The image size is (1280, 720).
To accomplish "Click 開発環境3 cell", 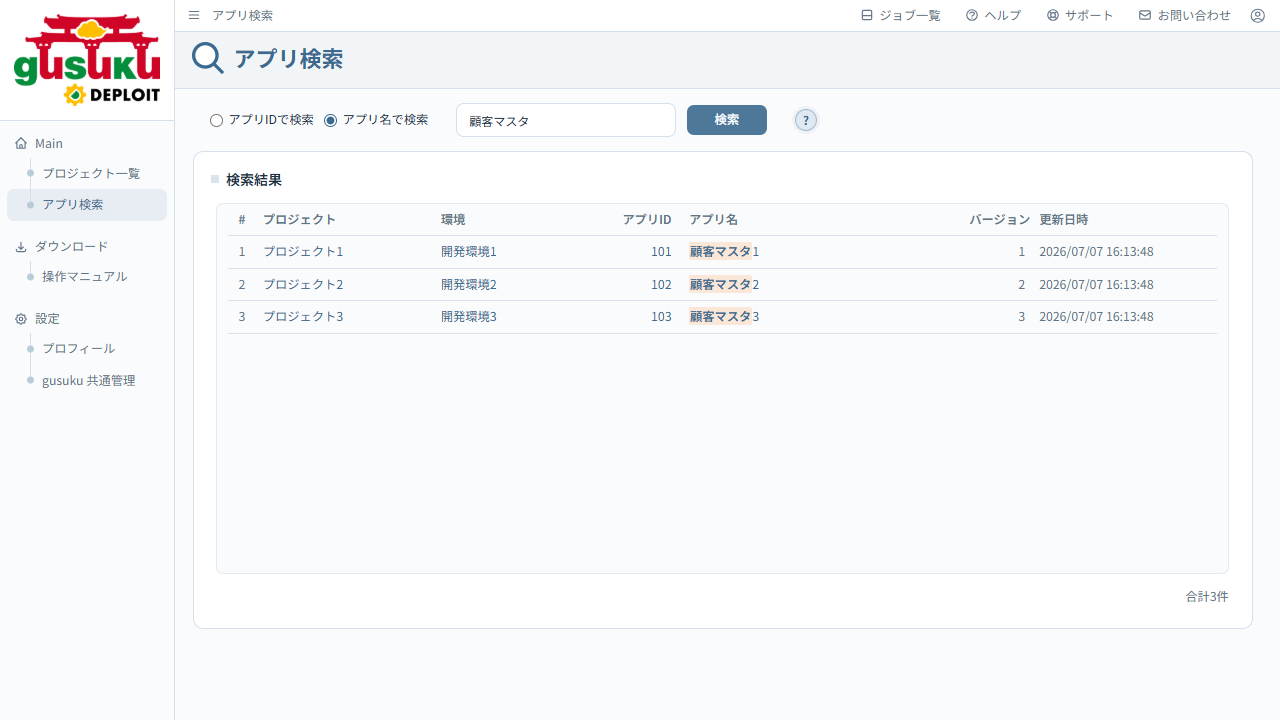I will click(469, 317).
